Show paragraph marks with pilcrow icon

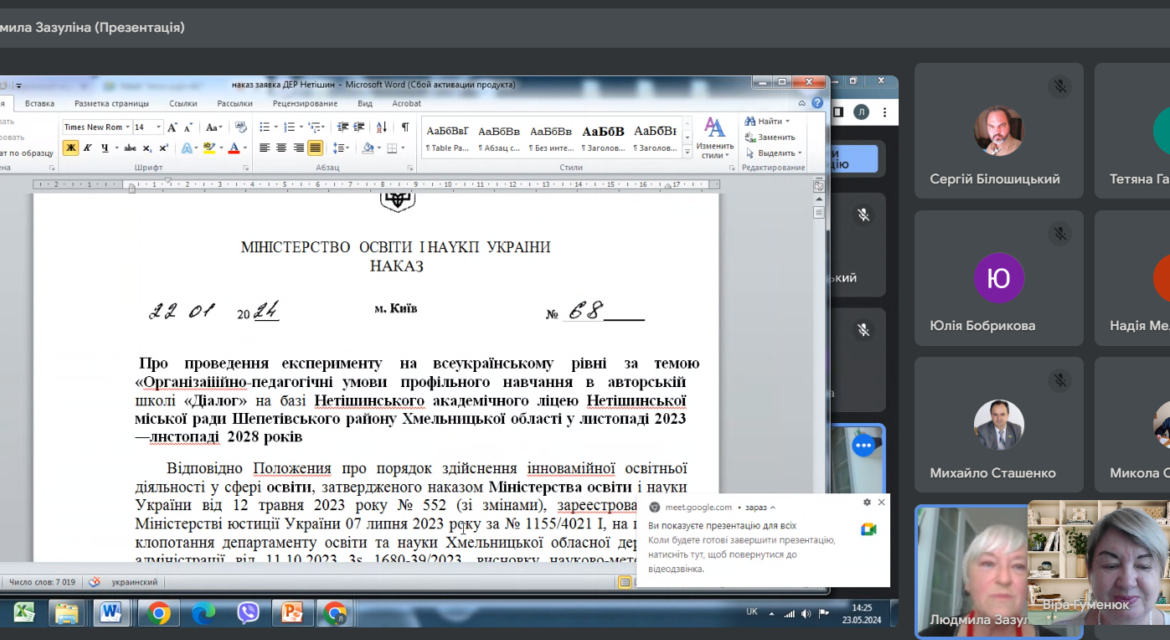404,127
